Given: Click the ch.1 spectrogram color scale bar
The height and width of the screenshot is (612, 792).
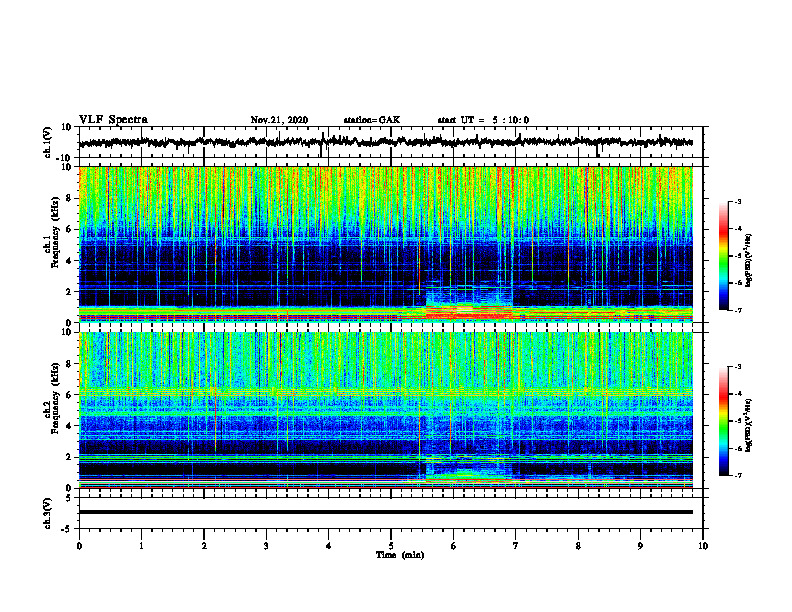Looking at the screenshot, I should point(723,256).
